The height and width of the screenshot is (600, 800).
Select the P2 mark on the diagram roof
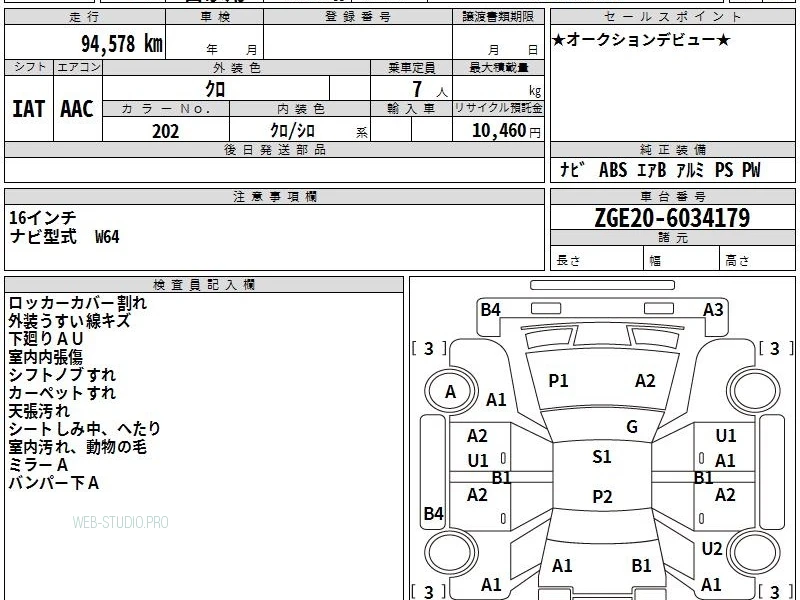pyautogui.click(x=602, y=496)
